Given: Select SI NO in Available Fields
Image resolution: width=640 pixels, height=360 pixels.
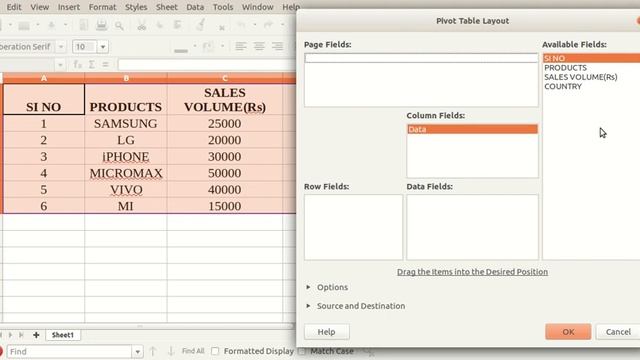Looking at the screenshot, I should click(x=591, y=58).
